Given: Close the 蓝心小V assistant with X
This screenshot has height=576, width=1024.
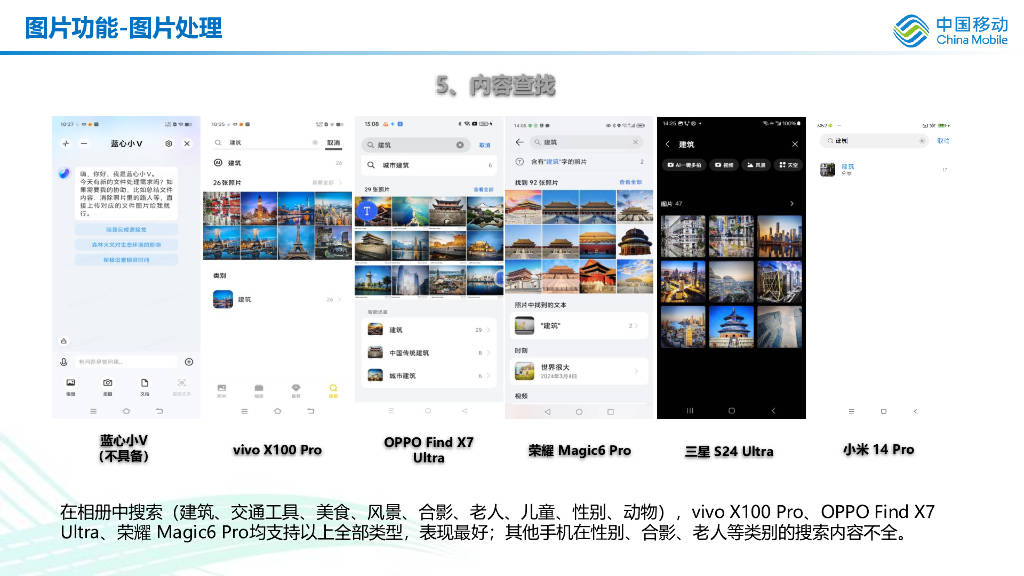Looking at the screenshot, I should [x=187, y=144].
